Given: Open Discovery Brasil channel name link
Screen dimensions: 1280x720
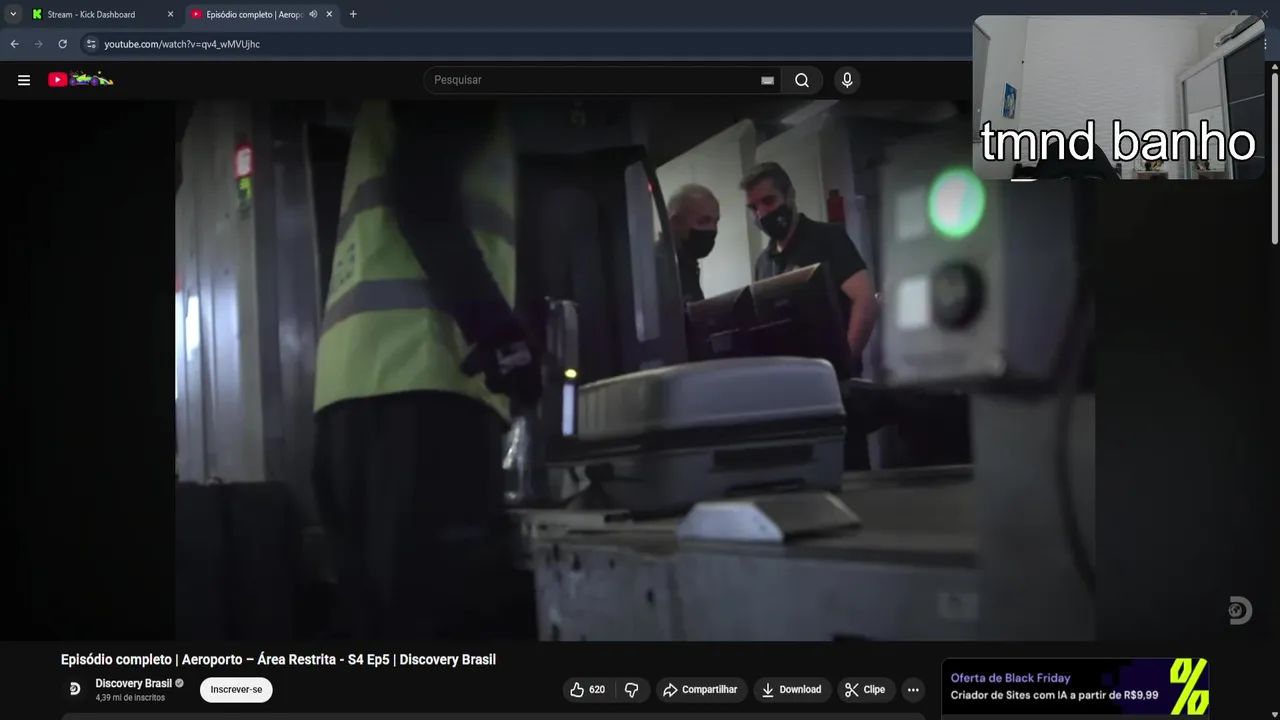Looking at the screenshot, I should coord(134,683).
